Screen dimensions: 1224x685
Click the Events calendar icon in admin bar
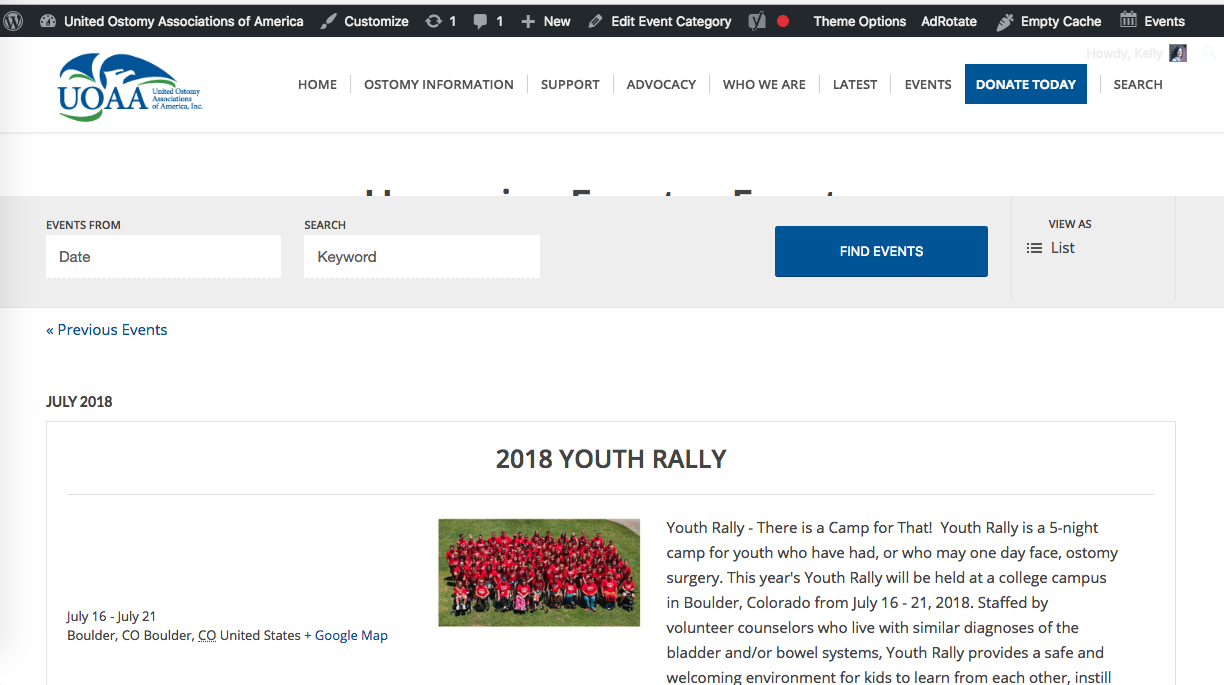click(x=1128, y=21)
